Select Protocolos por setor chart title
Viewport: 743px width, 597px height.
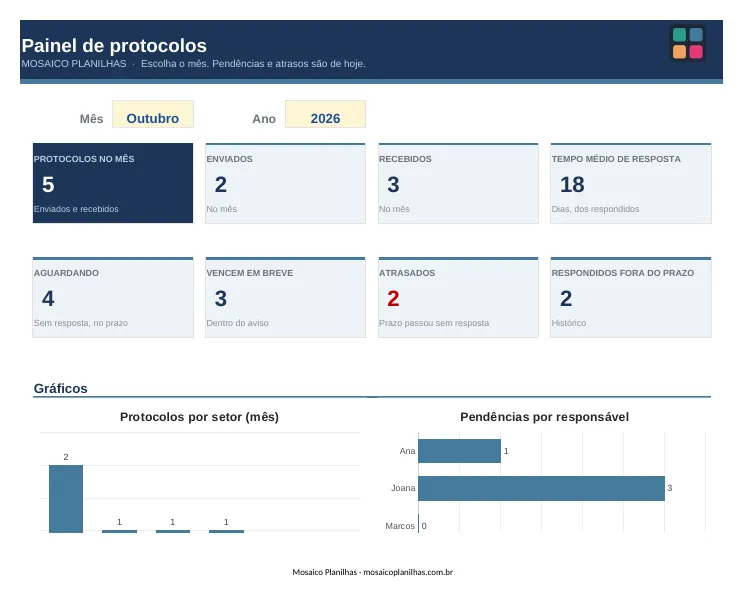pyautogui.click(x=199, y=417)
